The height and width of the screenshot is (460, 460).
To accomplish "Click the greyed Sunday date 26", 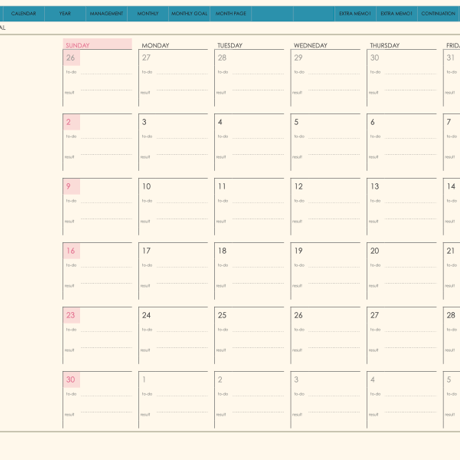I will click(71, 58).
